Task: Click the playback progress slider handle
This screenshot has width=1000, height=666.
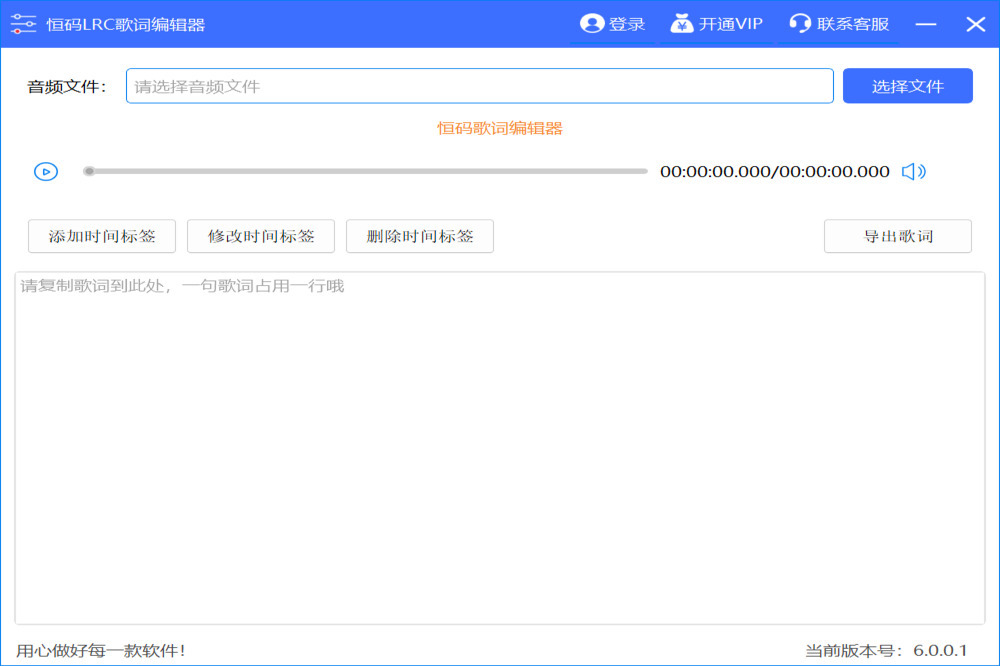Action: [x=89, y=171]
